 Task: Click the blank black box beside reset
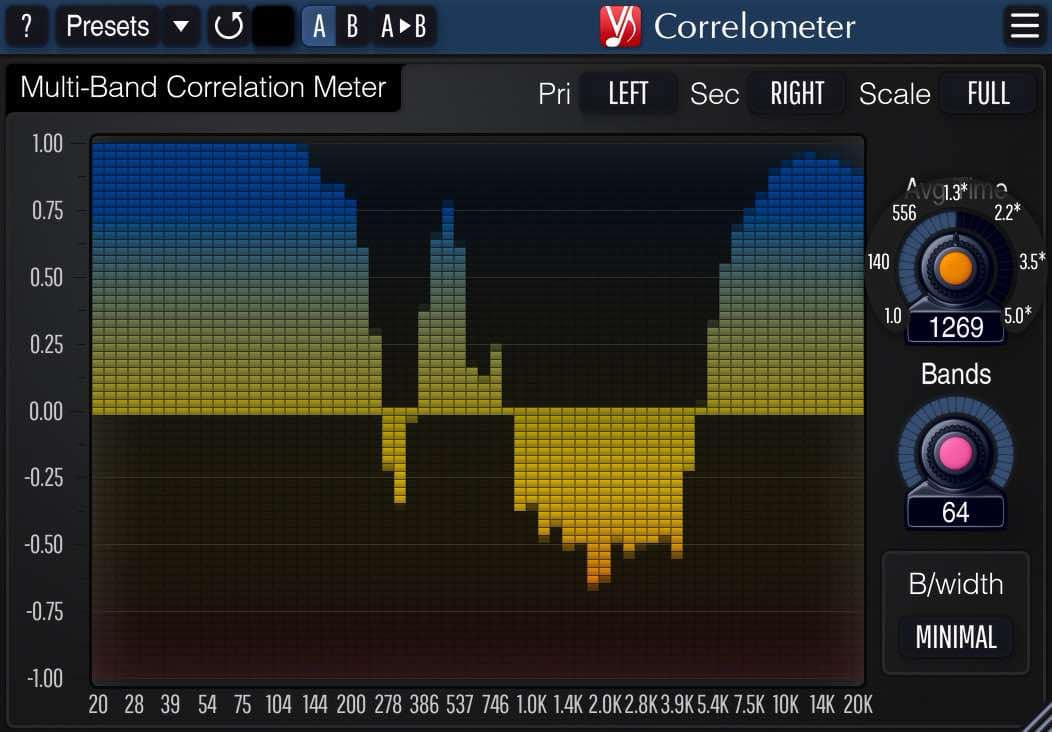click(274, 26)
